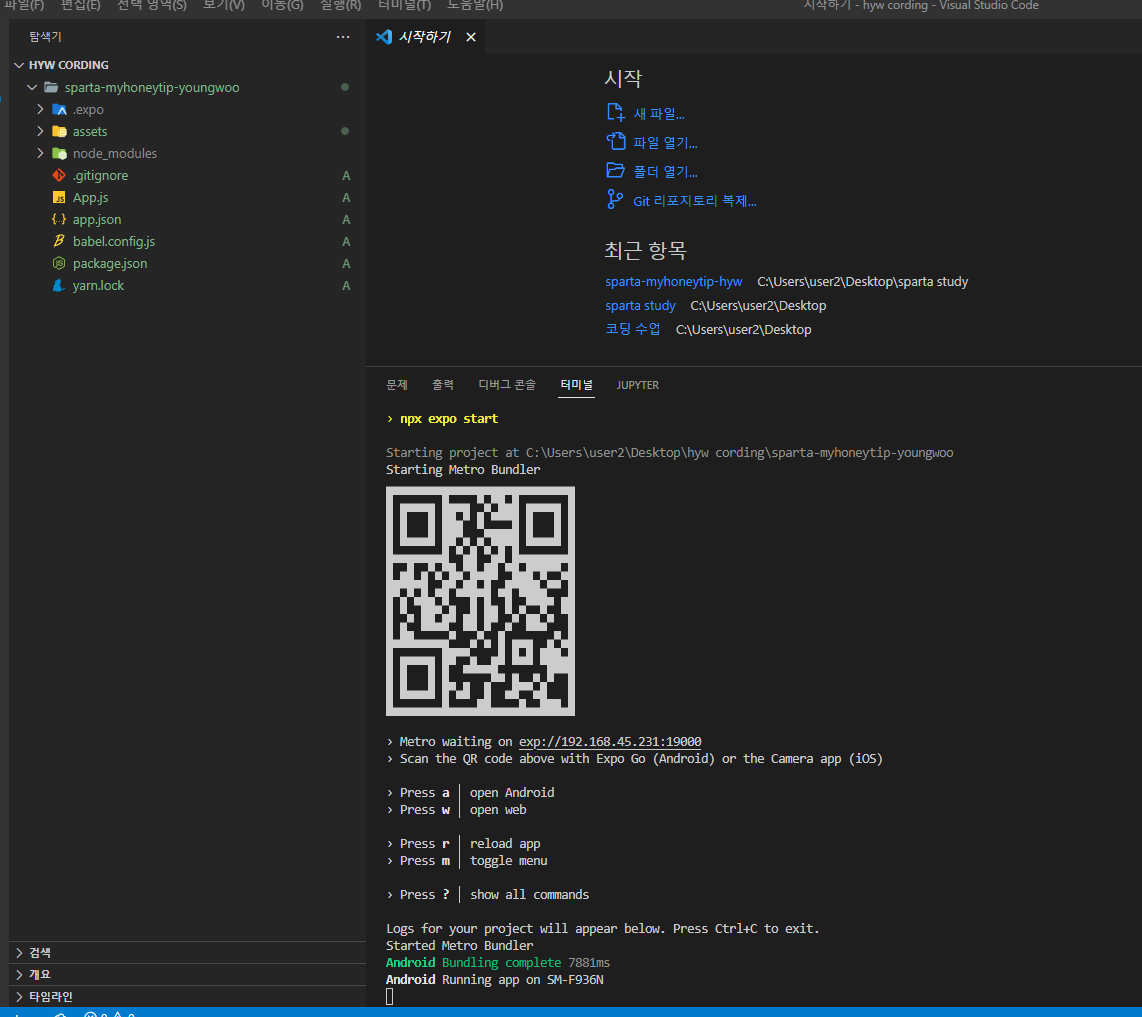
Task: Click the folder icon beside 폴더 열기
Action: 615,170
